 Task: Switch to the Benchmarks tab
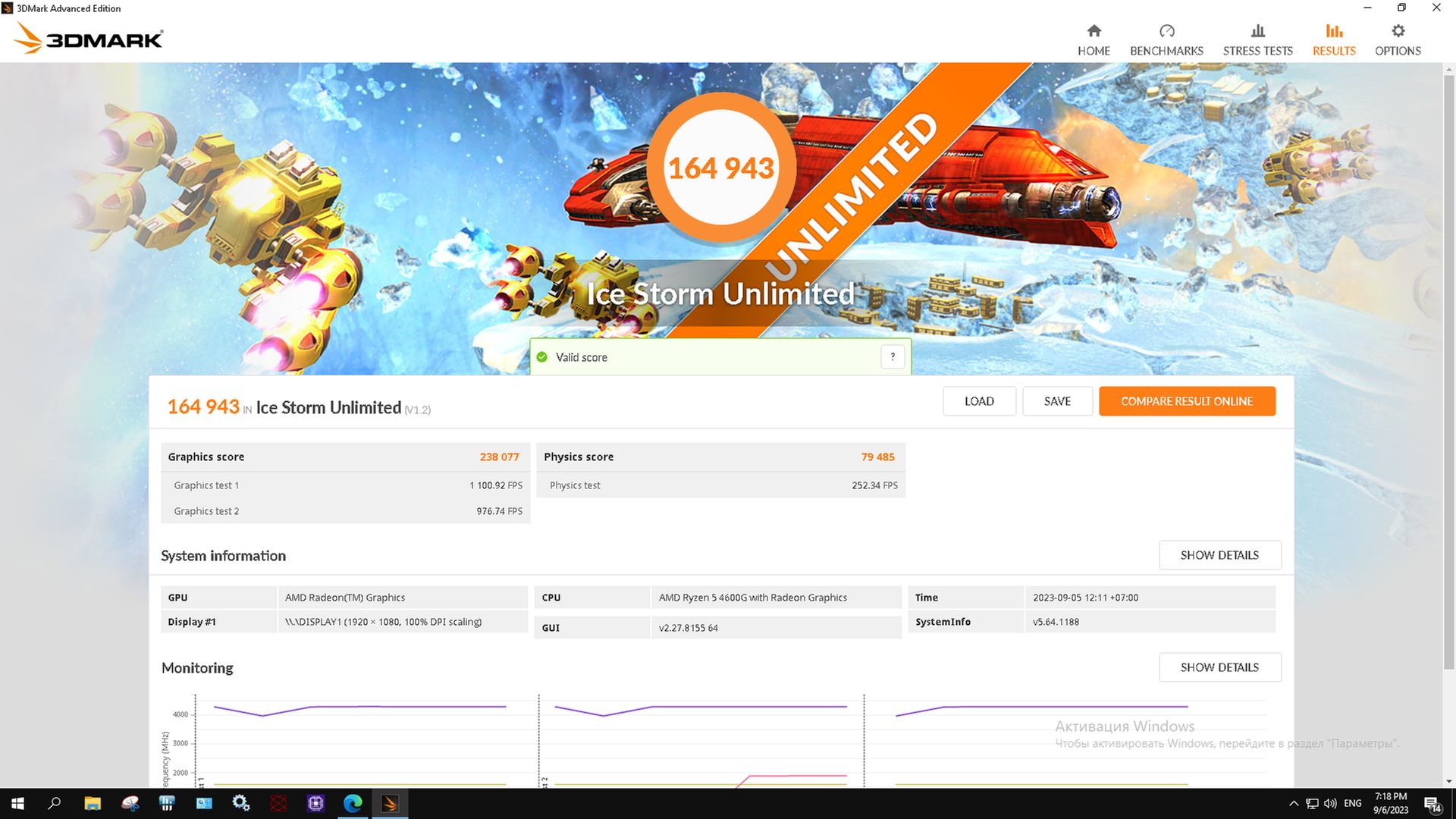tap(1166, 40)
